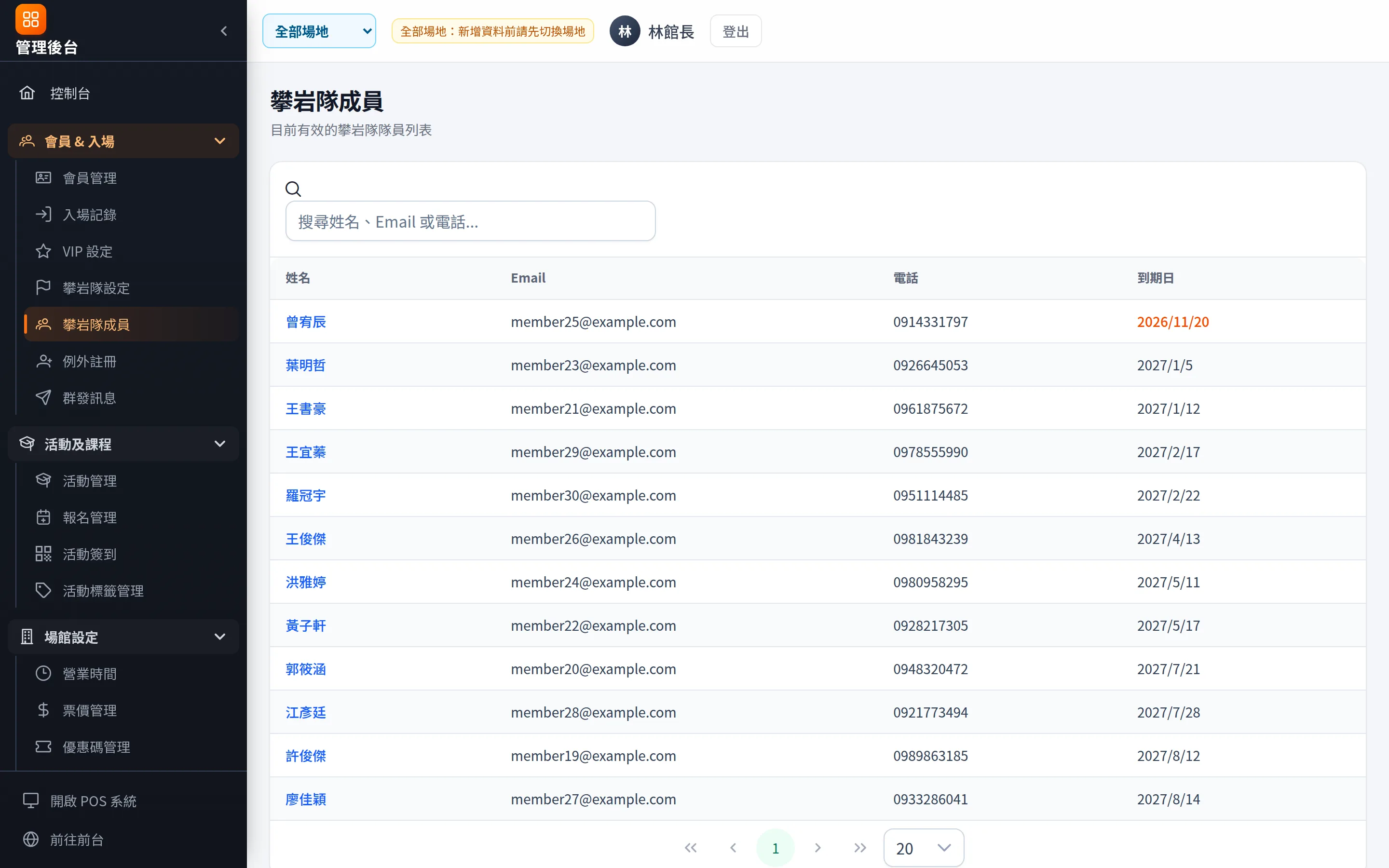Viewport: 1389px width, 868px height.
Task: Open 攀岩隊設定 flag icon
Action: (43, 287)
